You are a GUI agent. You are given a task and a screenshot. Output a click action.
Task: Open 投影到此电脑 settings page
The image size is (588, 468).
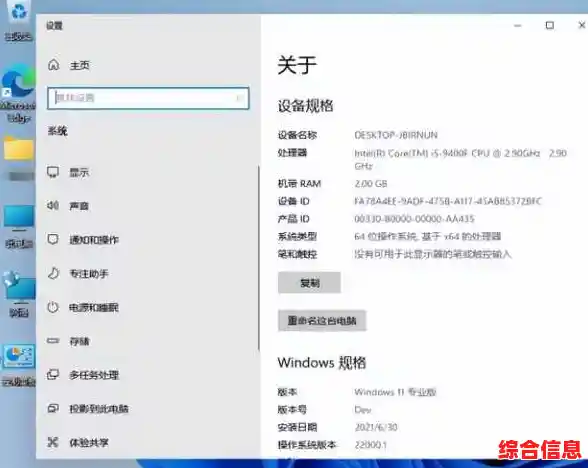tap(99, 409)
